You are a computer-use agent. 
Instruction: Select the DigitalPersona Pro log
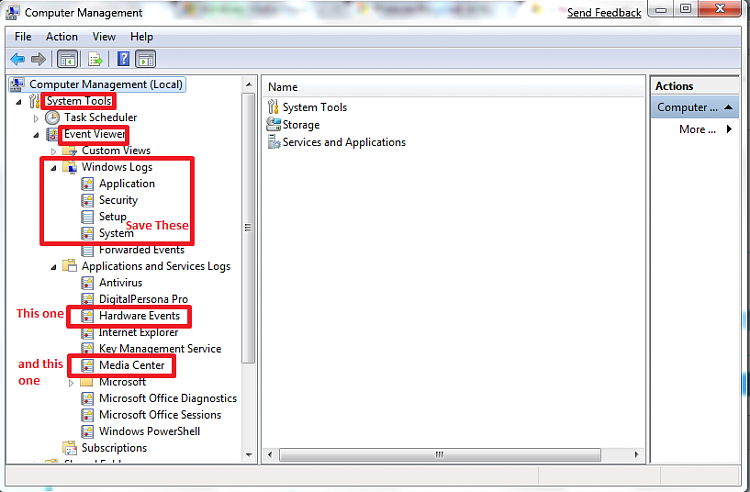pos(143,299)
